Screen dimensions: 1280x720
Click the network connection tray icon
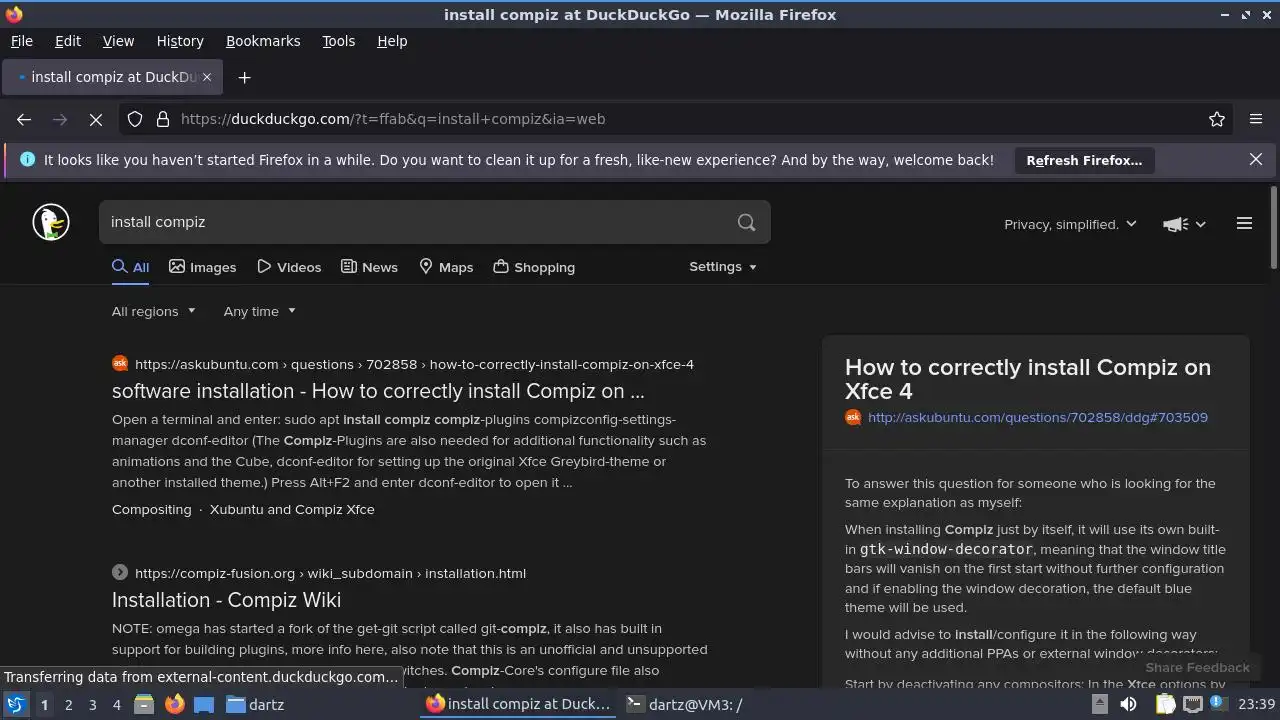pos(1193,704)
